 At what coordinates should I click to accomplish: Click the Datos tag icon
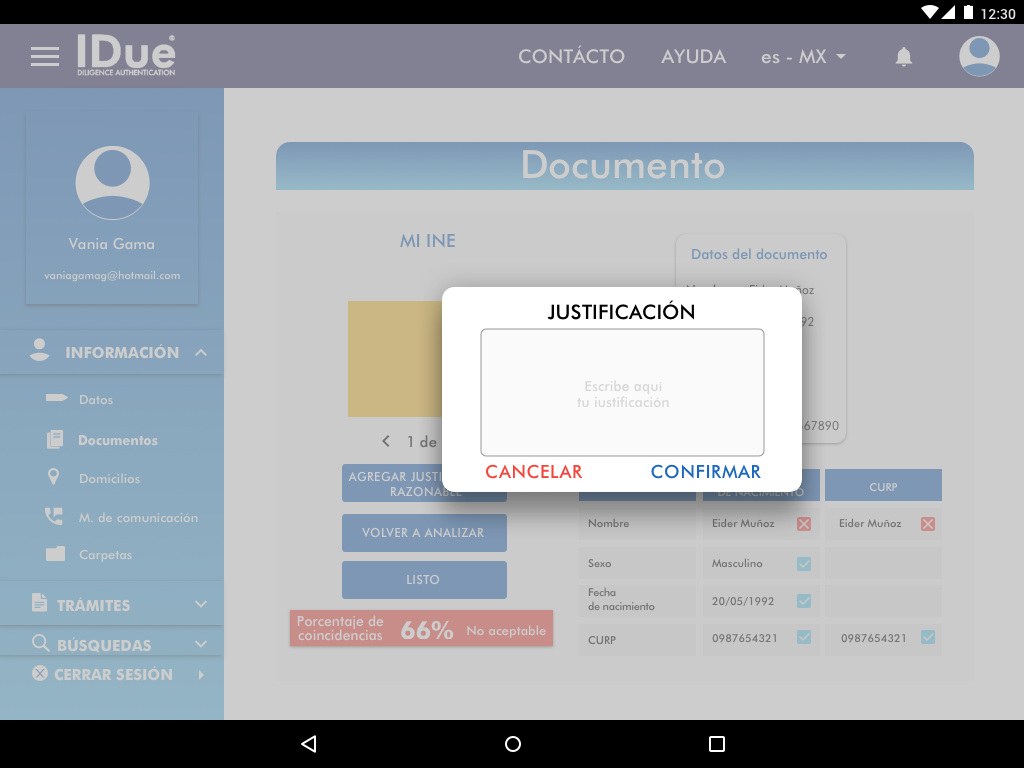pyautogui.click(x=56, y=399)
